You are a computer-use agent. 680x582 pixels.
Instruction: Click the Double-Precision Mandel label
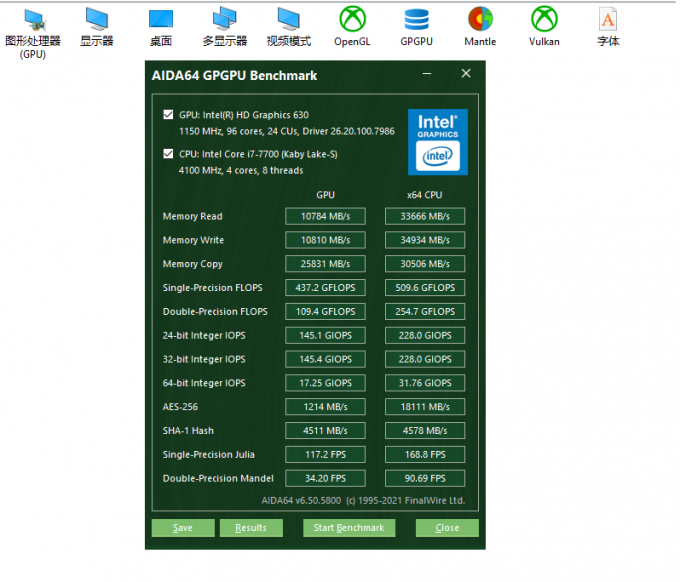(218, 478)
